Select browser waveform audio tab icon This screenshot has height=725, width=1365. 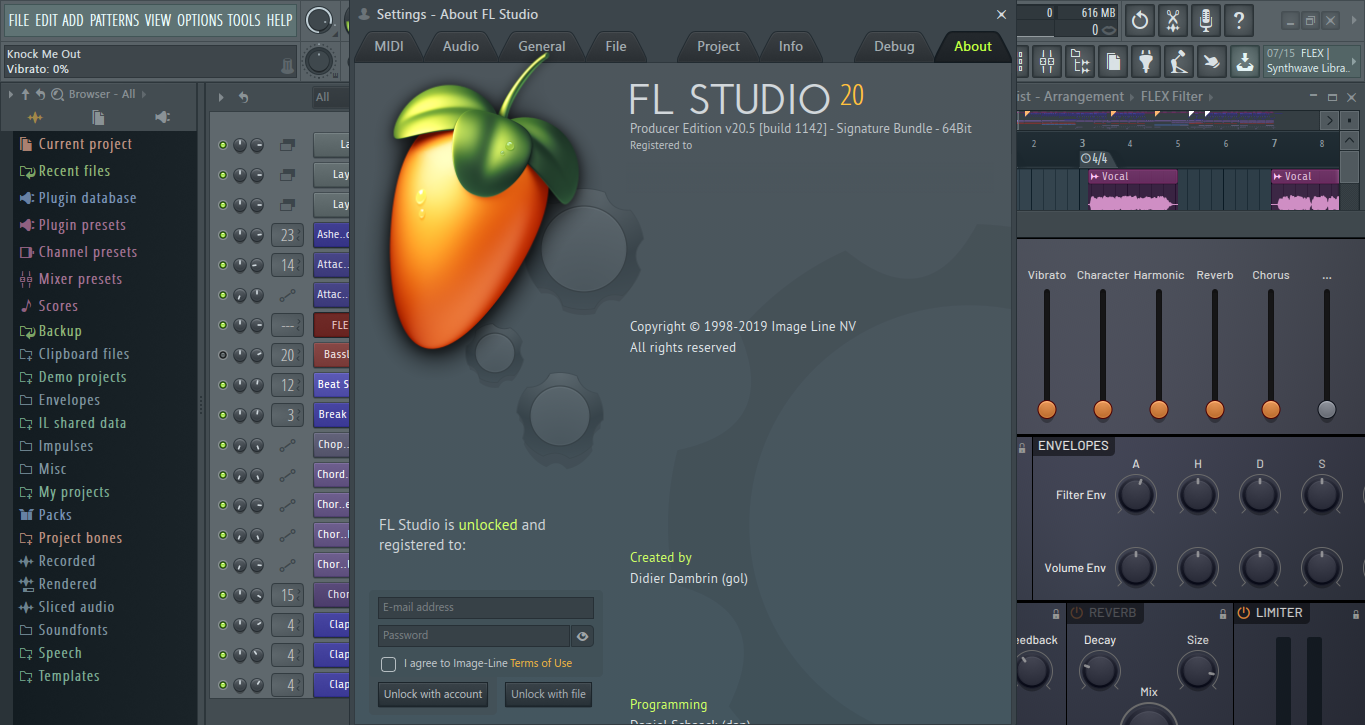[35, 118]
